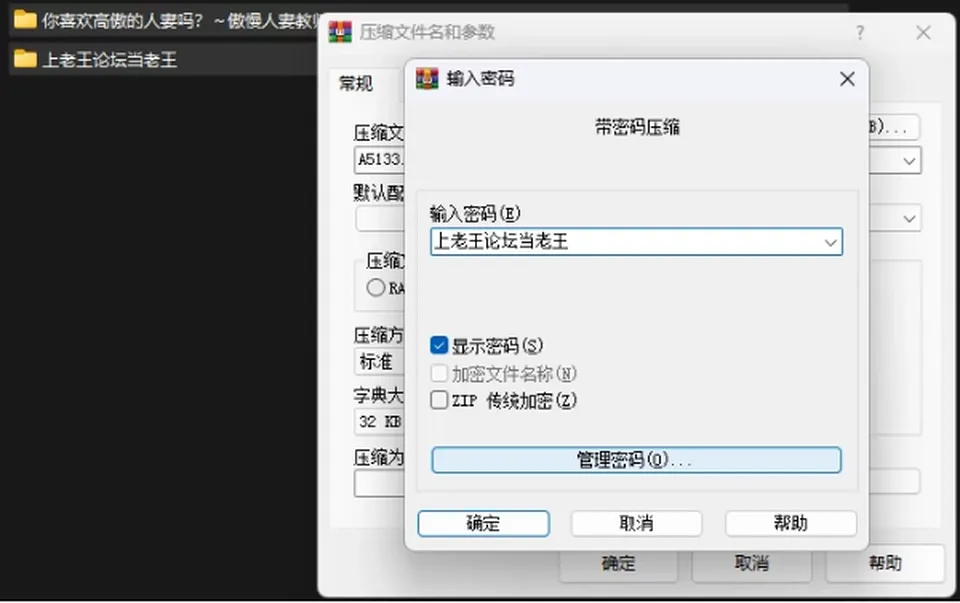Select the RAR radio button under 压缩
The width and height of the screenshot is (960, 603).
click(375, 288)
